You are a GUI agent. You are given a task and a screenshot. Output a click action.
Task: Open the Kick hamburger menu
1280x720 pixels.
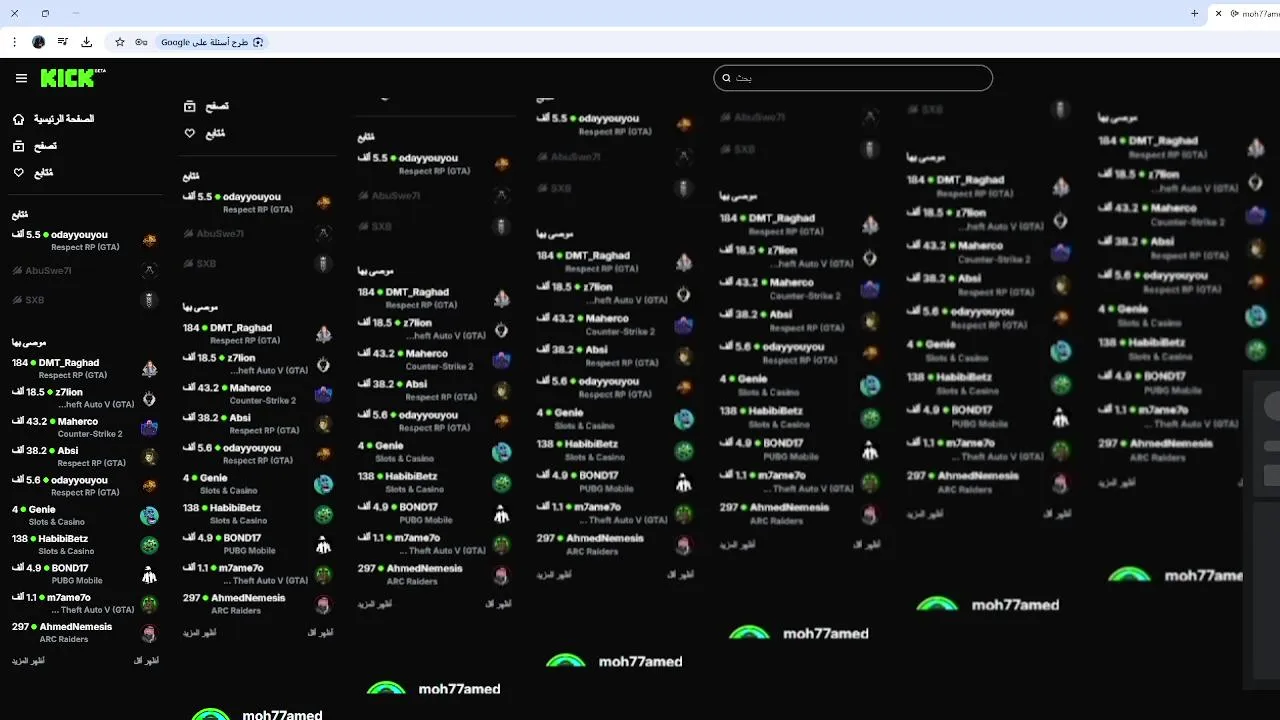tap(21, 78)
